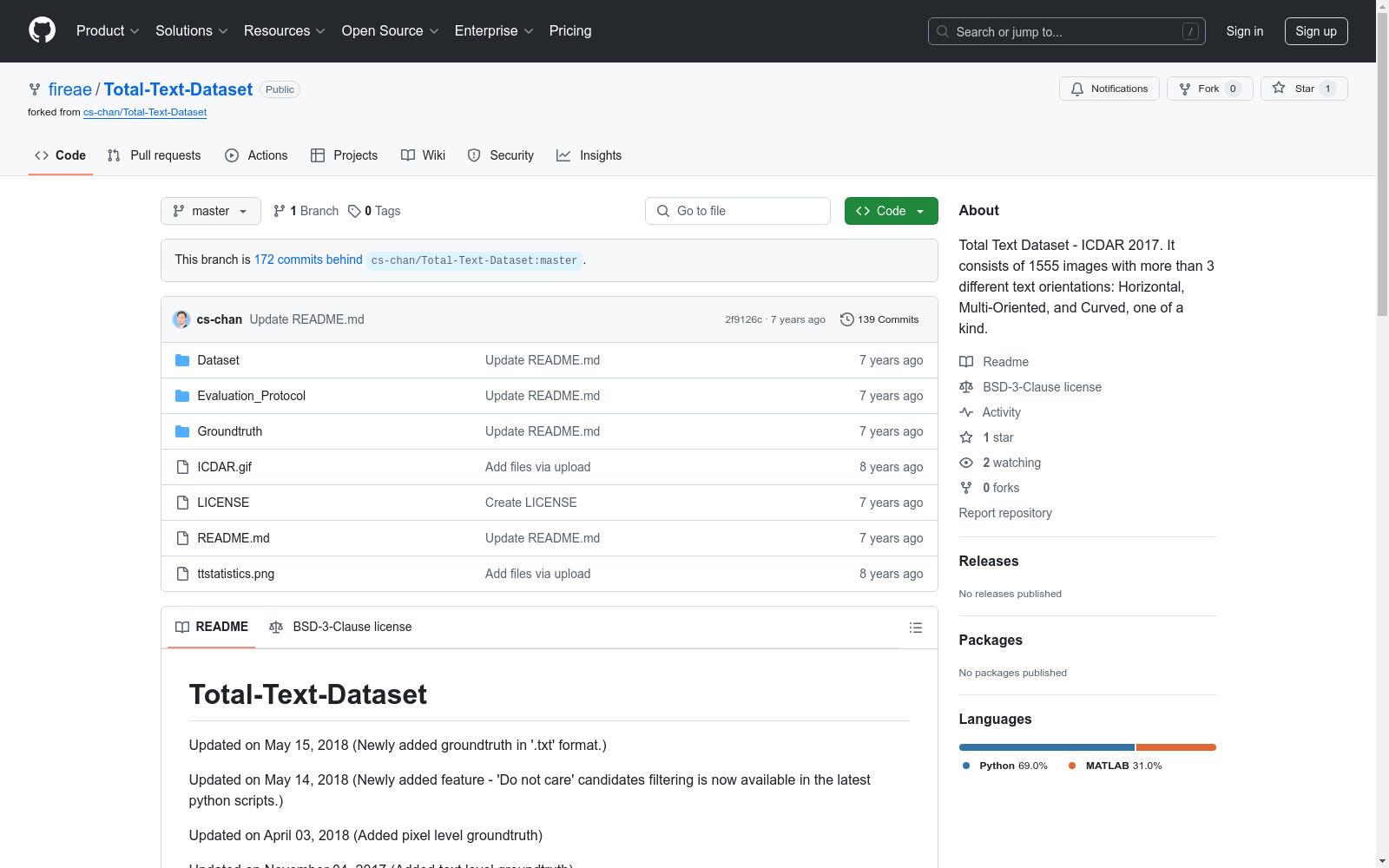Click Report repository link
The height and width of the screenshot is (868, 1389).
[1005, 513]
